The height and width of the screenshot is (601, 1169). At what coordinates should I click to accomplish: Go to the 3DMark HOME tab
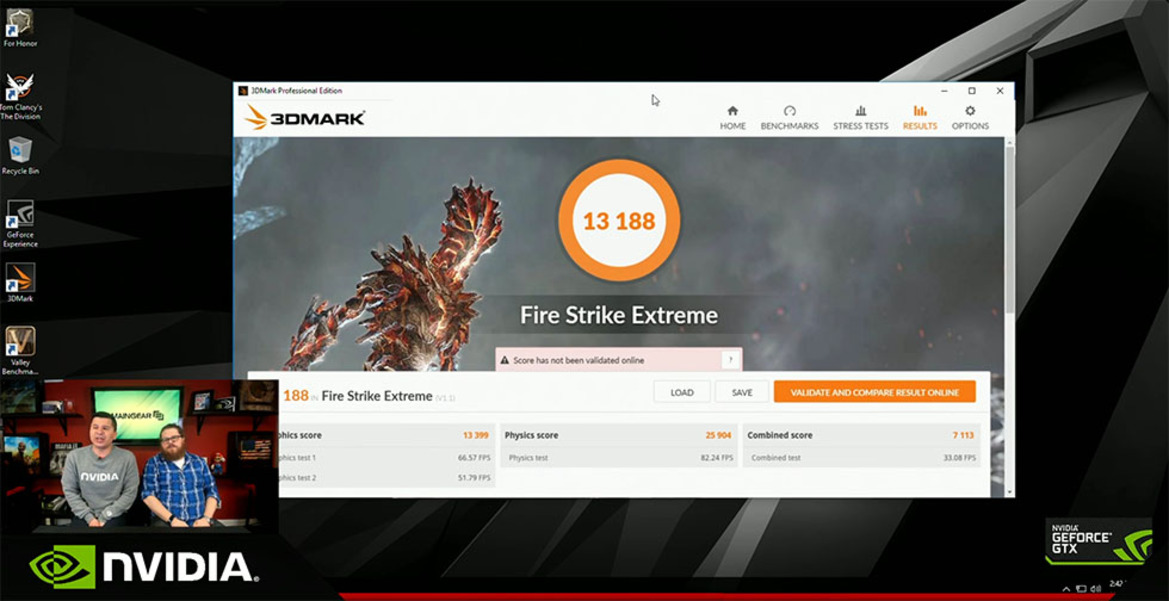click(x=732, y=118)
